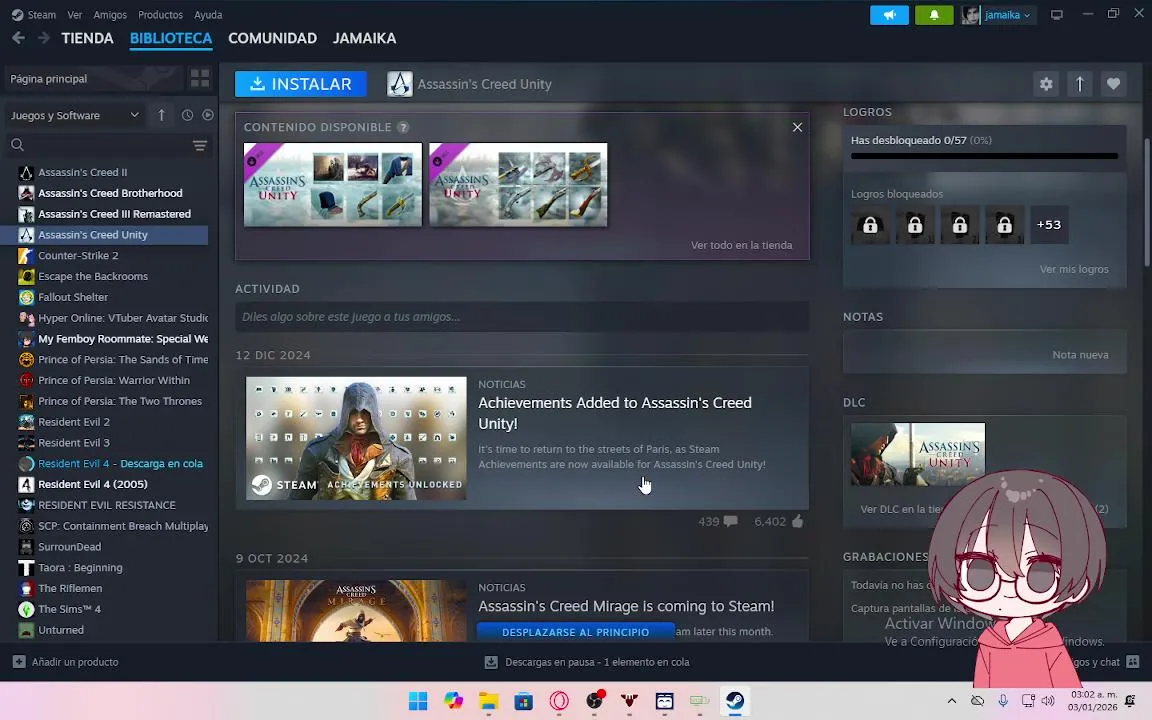Expand the Juegos y Software dropdown
Viewport: 1152px width, 720px height.
[75, 115]
